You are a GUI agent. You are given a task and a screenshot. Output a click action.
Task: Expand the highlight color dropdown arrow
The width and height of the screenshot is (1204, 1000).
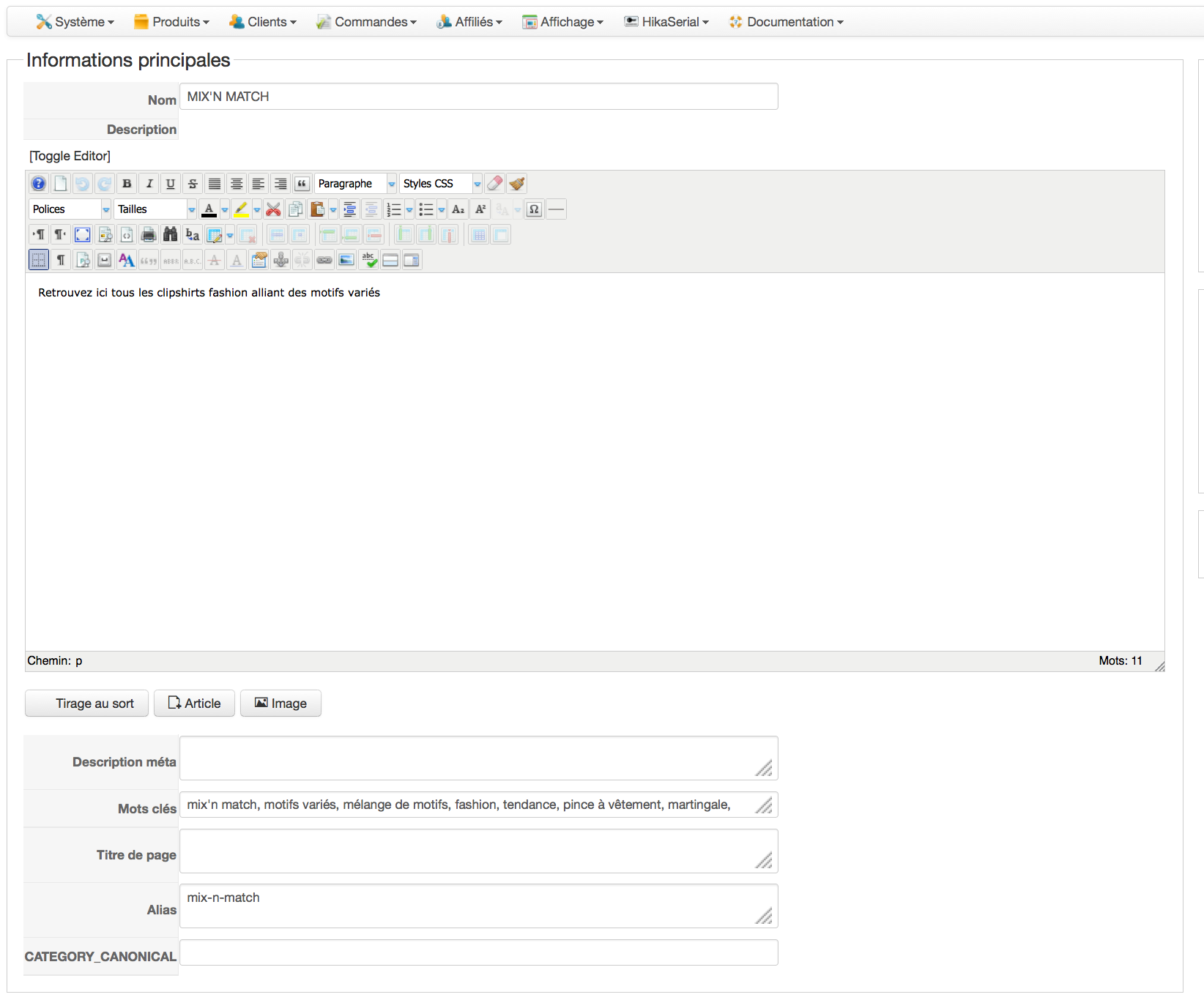257,209
